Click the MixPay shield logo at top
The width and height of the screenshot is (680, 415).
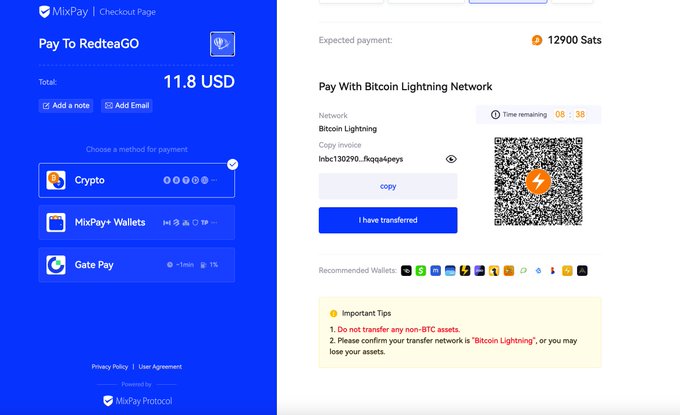point(44,12)
